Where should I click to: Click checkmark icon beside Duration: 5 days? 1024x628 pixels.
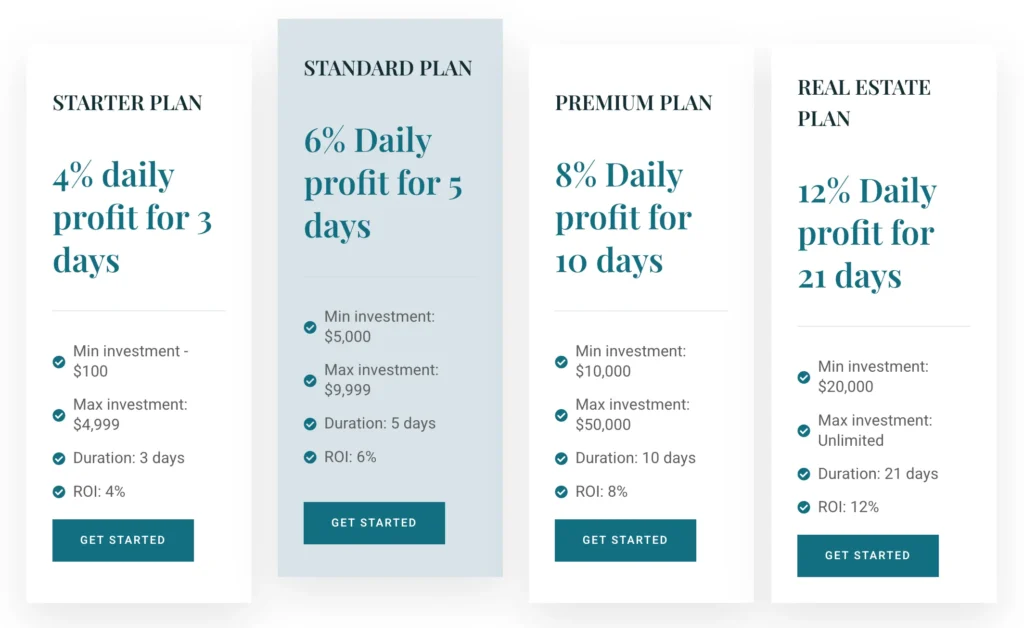point(310,424)
